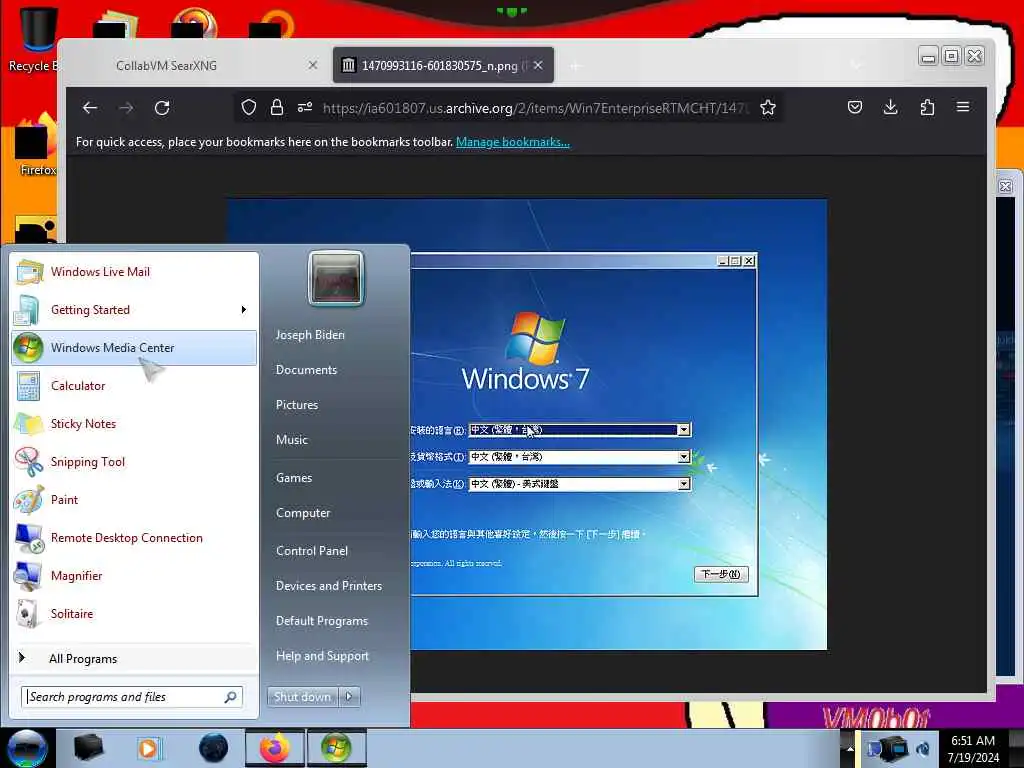Viewport: 1024px width, 768px height.
Task: Open Control Panel
Action: coord(312,551)
